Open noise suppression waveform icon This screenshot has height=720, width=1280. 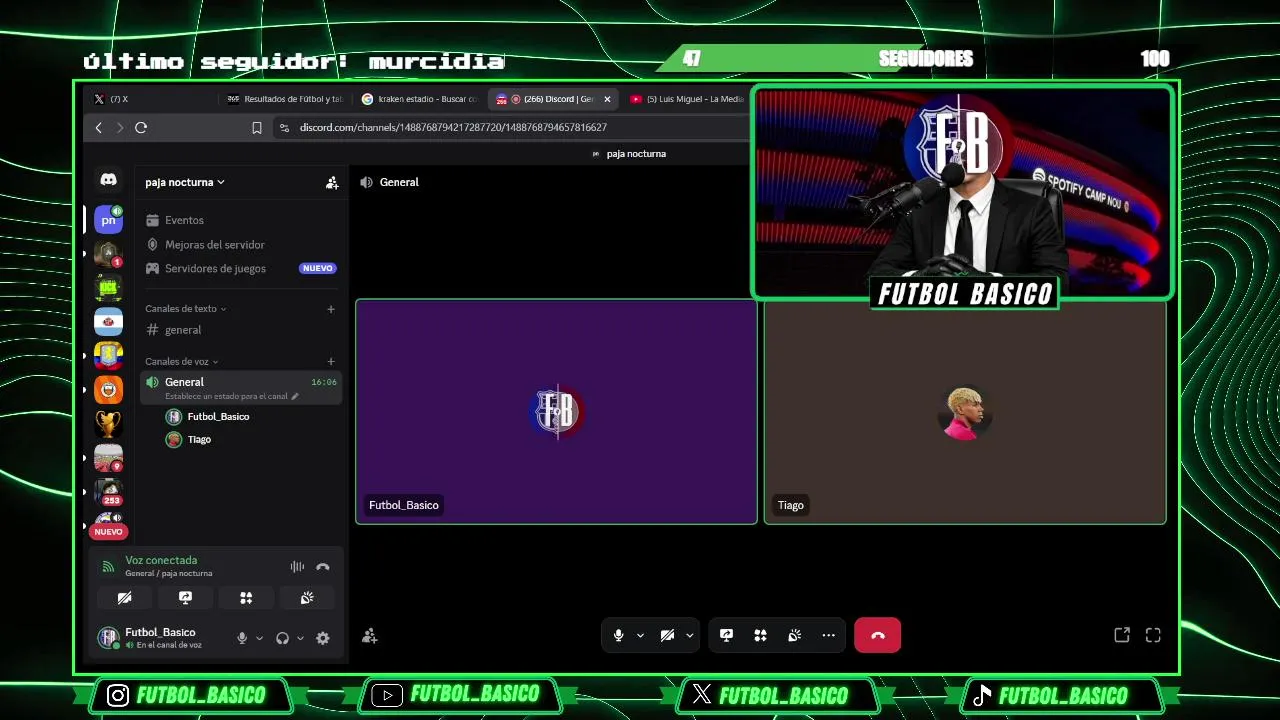click(x=297, y=567)
